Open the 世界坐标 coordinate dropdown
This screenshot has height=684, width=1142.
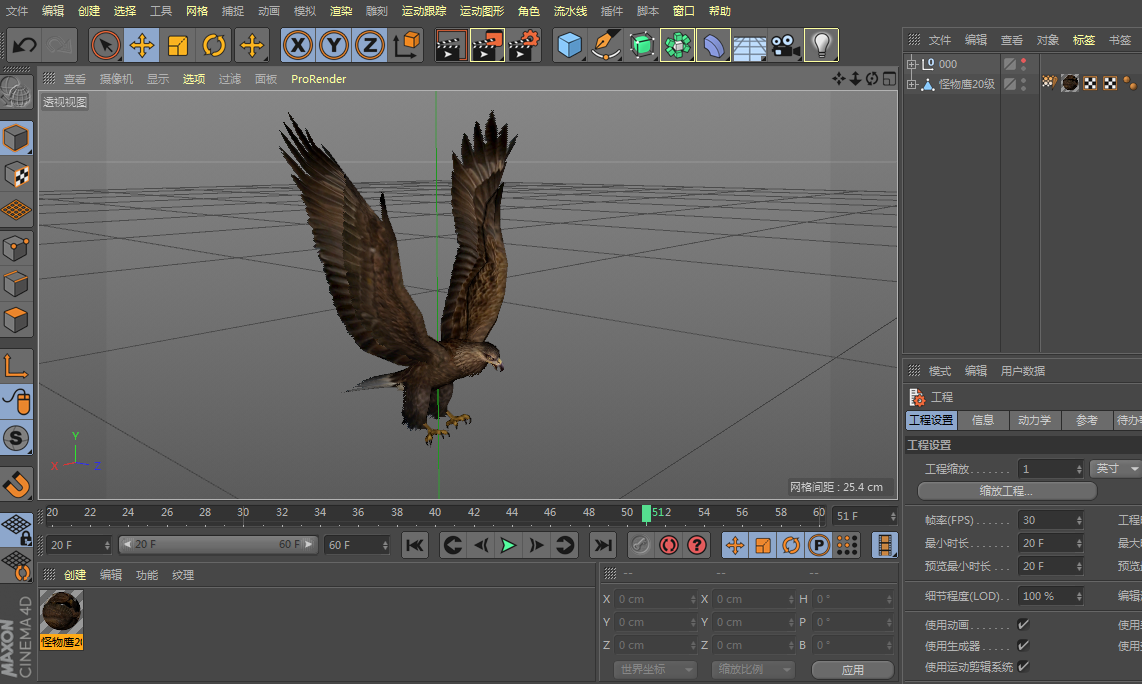pos(655,669)
